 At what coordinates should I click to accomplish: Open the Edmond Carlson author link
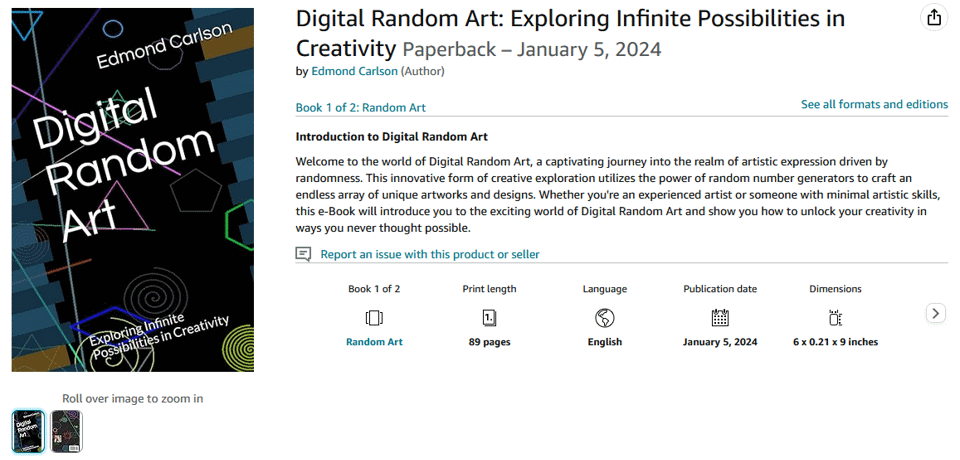[x=354, y=71]
